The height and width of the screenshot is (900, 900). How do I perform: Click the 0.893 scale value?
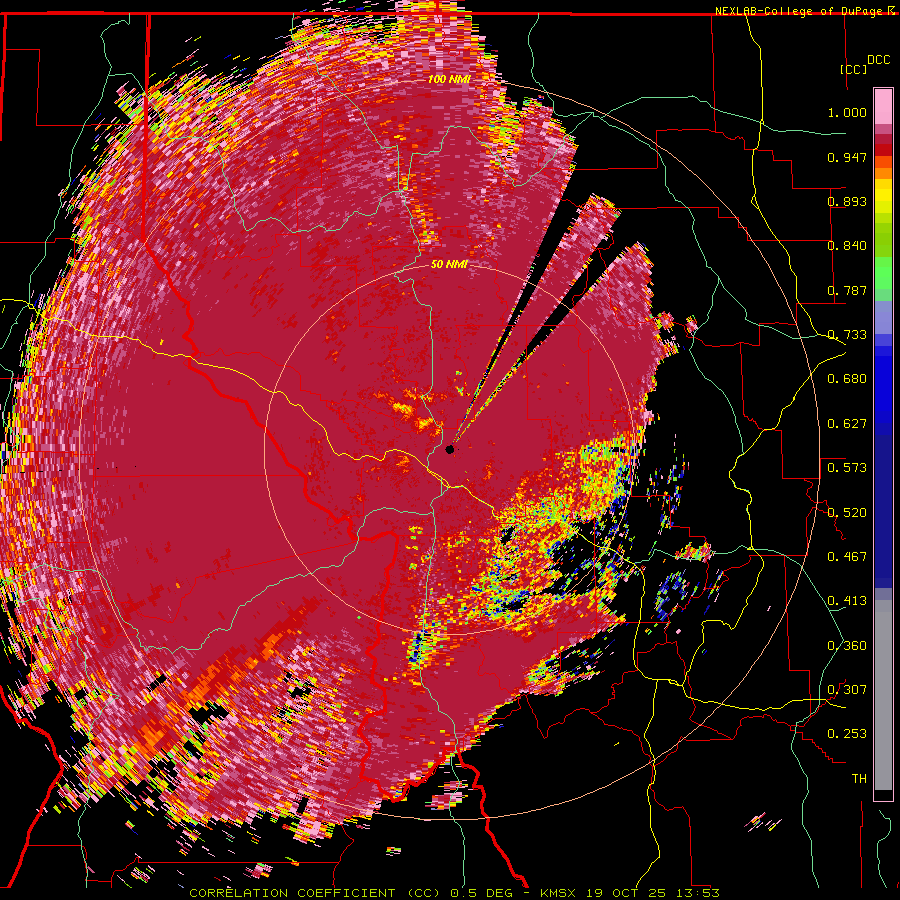pyautogui.click(x=847, y=201)
